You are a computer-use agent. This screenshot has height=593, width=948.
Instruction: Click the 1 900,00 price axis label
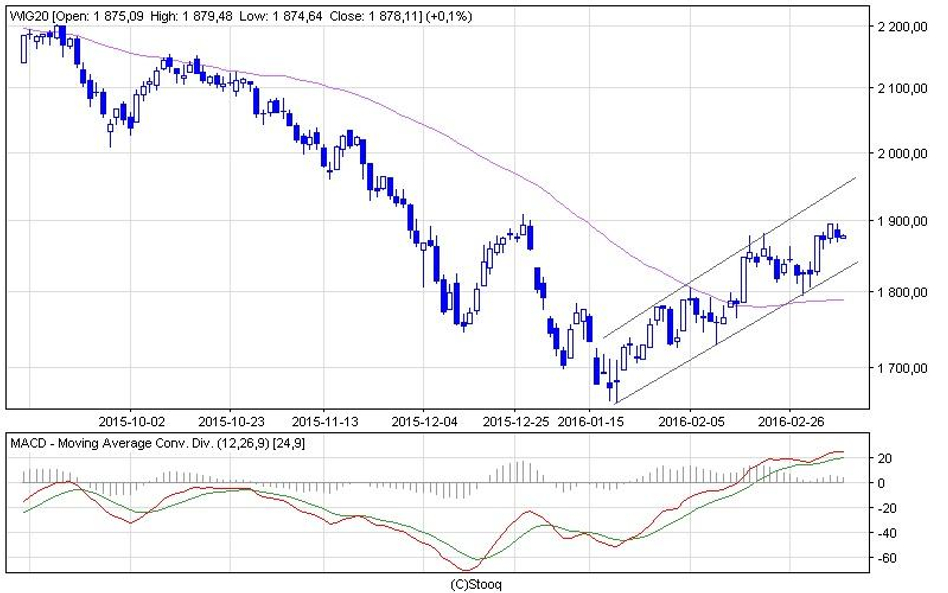tap(904, 221)
